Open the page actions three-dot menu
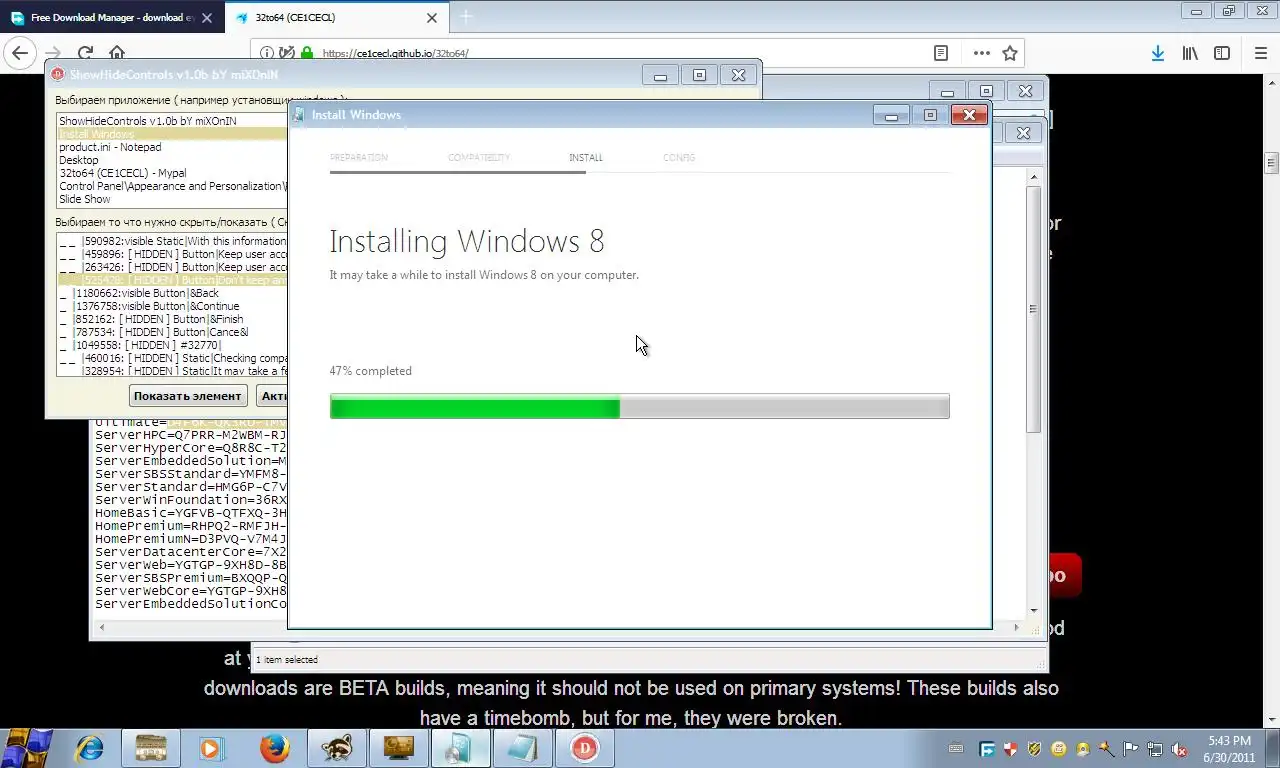The image size is (1280, 768). [x=982, y=53]
